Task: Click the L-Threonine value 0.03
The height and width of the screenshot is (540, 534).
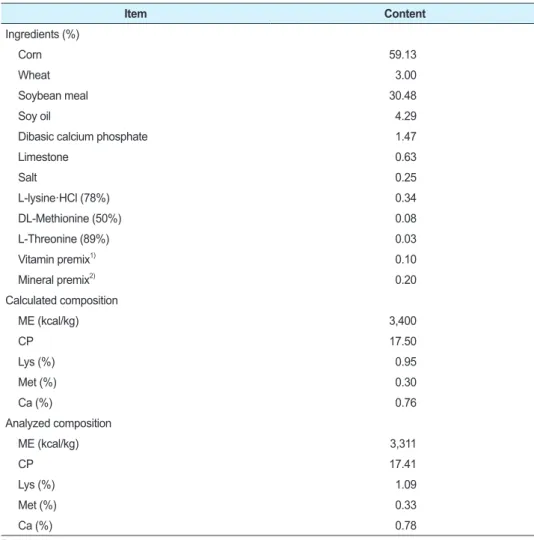Action: [x=406, y=239]
